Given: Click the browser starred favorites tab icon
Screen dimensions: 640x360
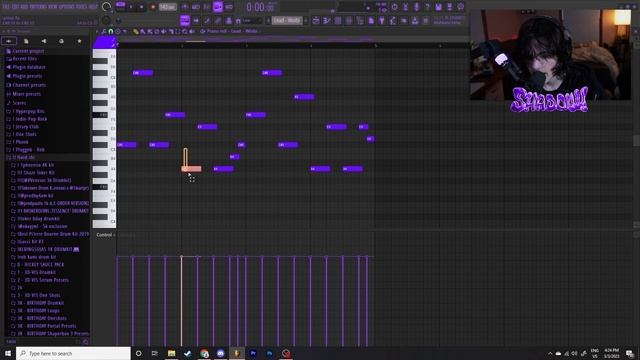Looking at the screenshot, I should [x=79, y=41].
